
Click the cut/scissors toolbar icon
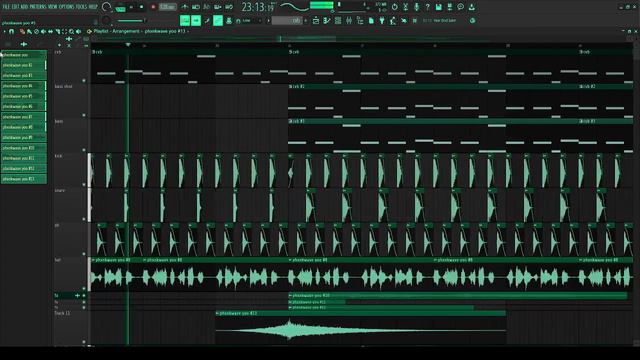[405, 7]
